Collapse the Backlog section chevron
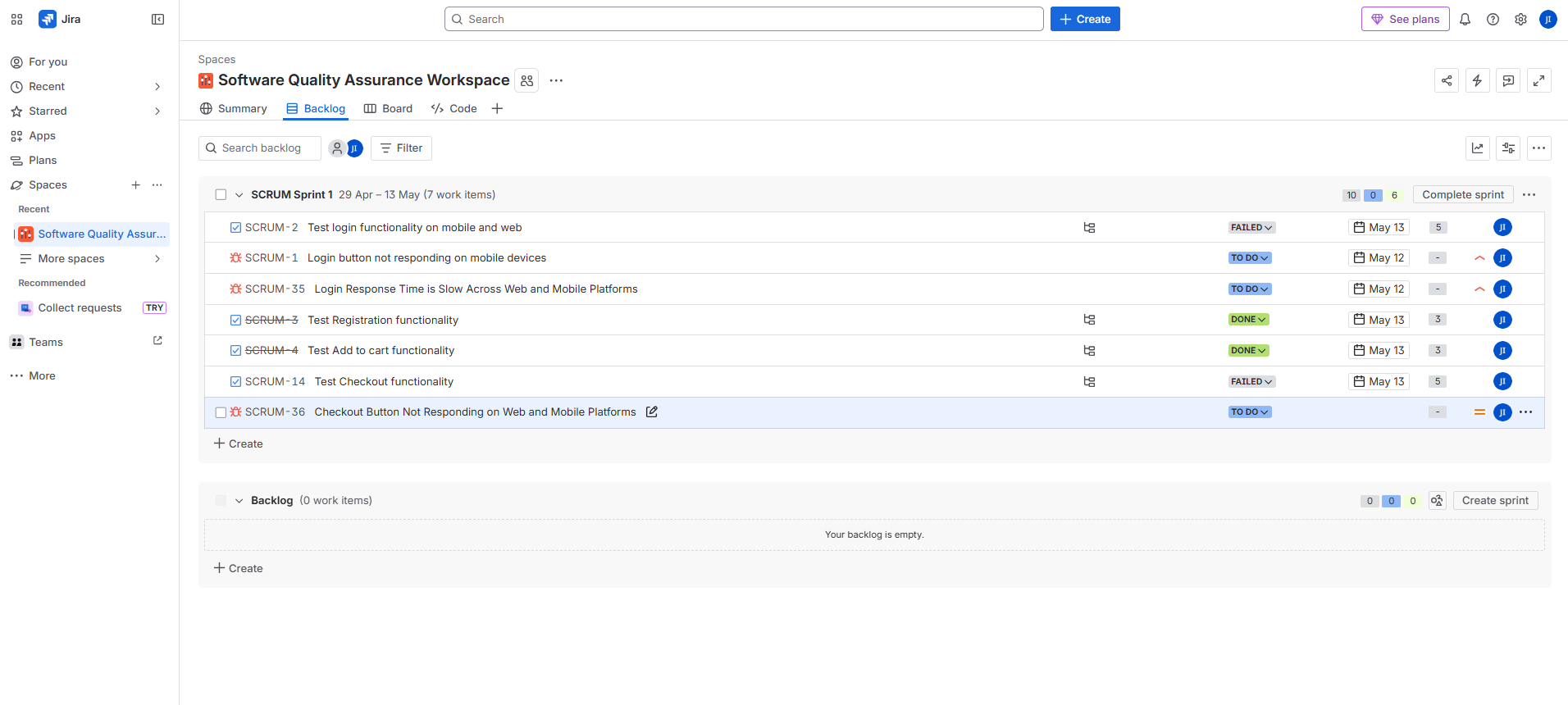The height and width of the screenshot is (705, 1568). pos(239,501)
